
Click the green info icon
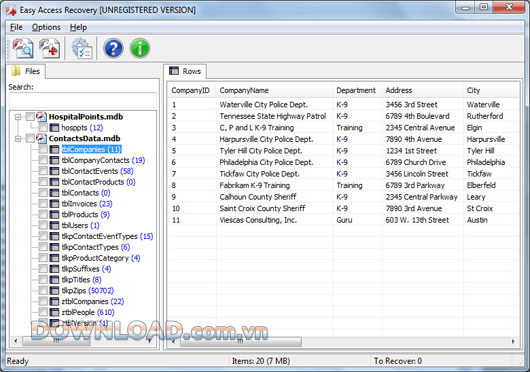[140, 48]
